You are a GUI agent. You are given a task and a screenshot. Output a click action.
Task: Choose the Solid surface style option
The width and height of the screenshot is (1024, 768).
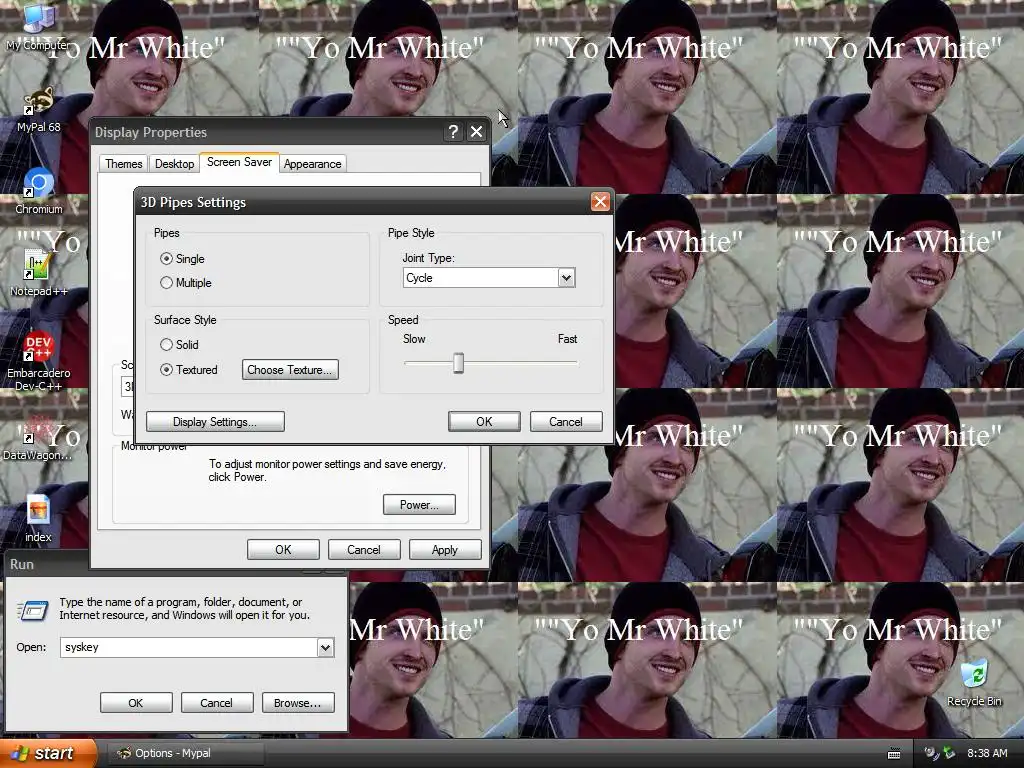[x=179, y=345]
